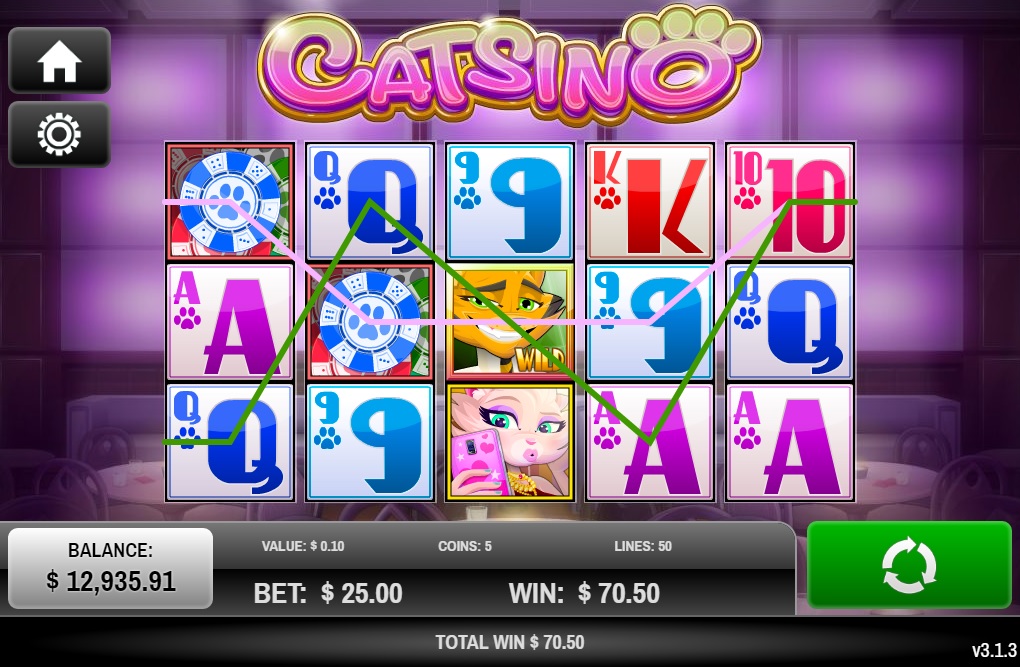Select the Wild tiger cat symbol
Viewport: 1020px width, 667px height.
point(510,321)
